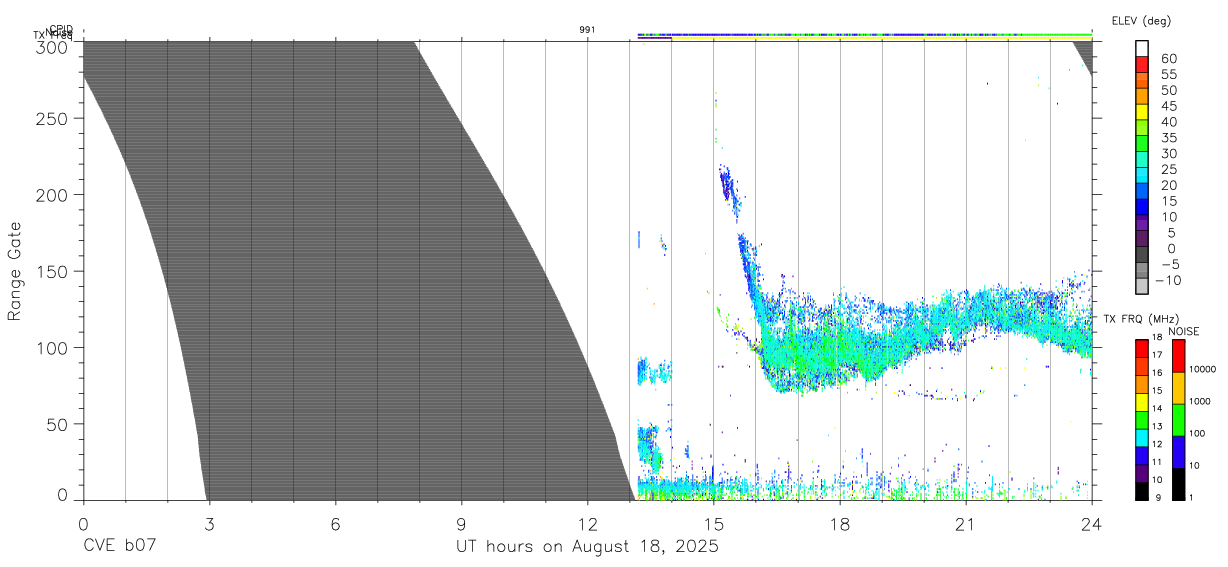The image size is (1228, 567).
Task: Select the black 9–10 swatch in TX FRQ bar
Action: coord(1141,491)
